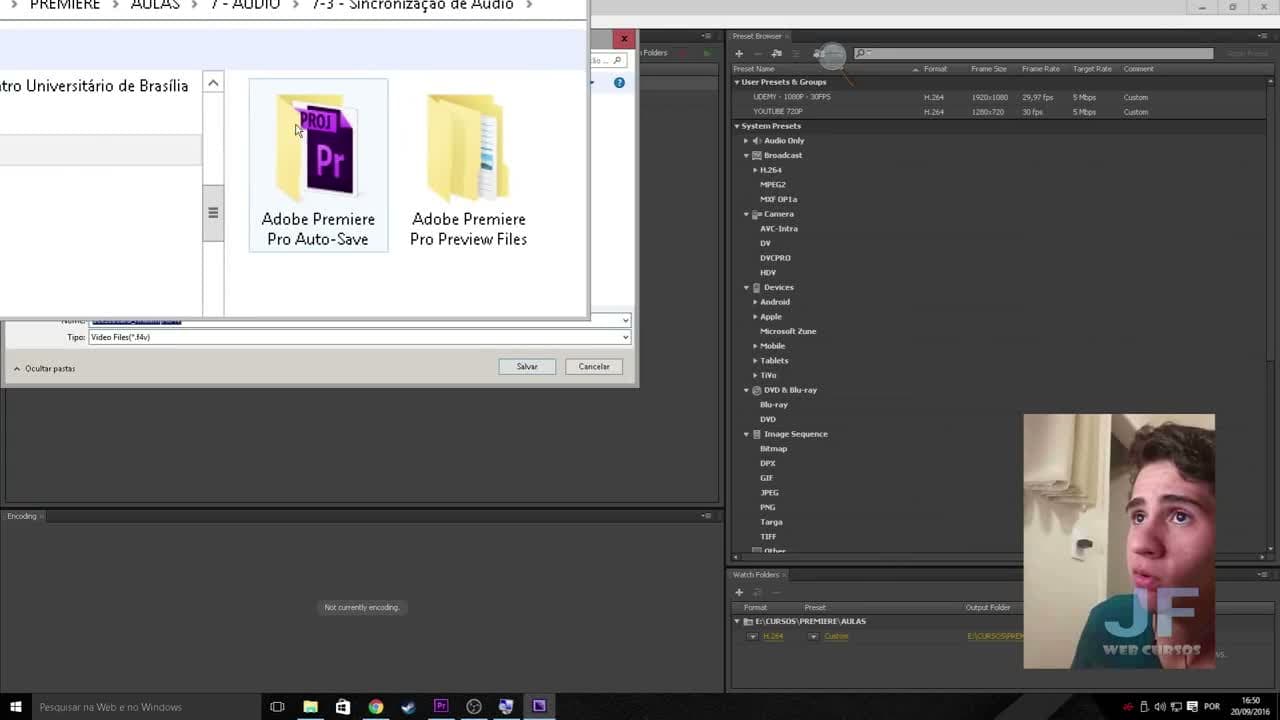Open the Tipo file type dropdown

tap(626, 337)
